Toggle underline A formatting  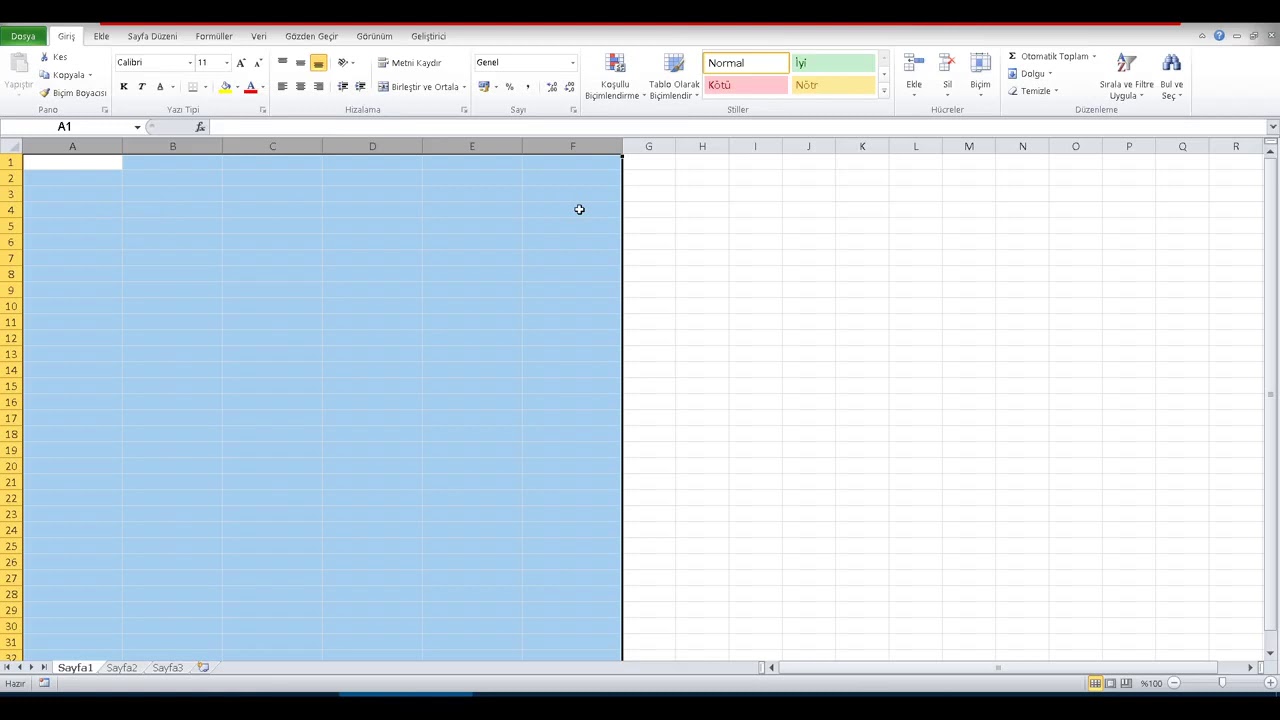160,87
